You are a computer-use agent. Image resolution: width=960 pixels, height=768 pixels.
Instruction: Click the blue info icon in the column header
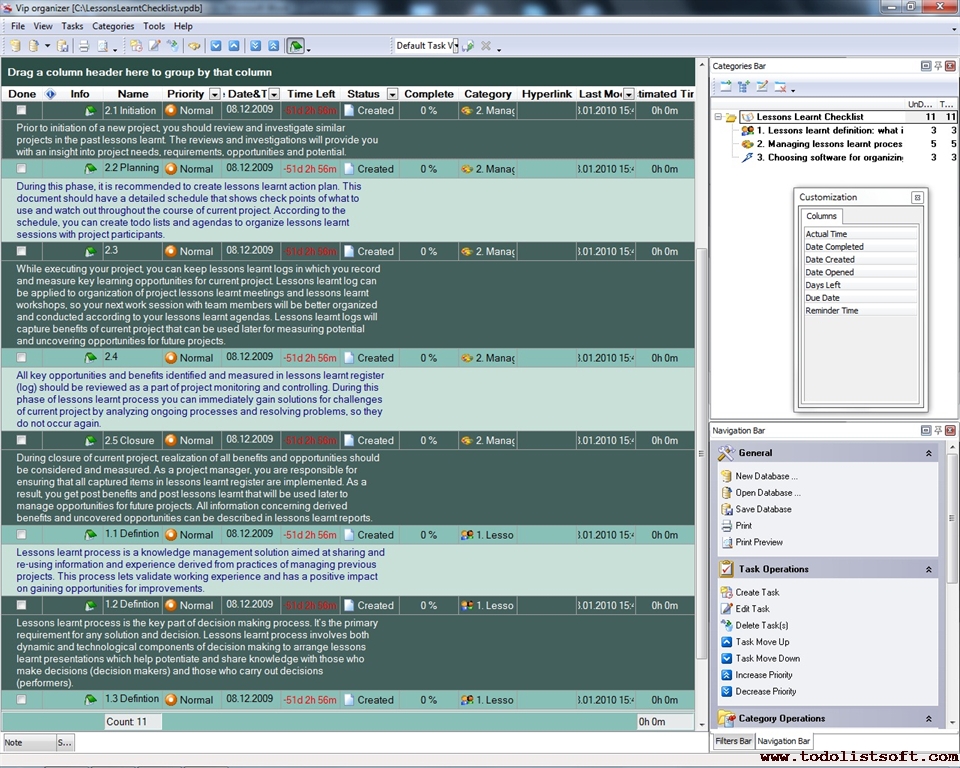pyautogui.click(x=51, y=94)
